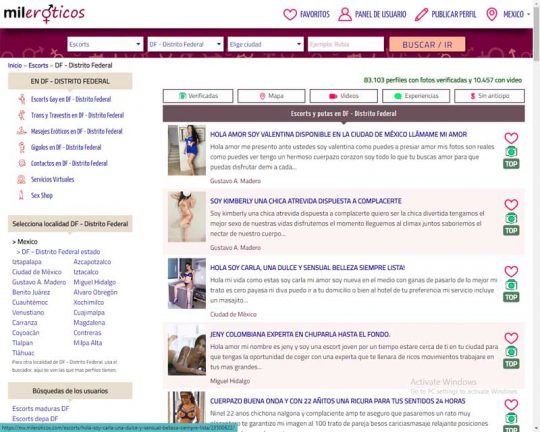Favorite the Jeny listing with heart icon

(511, 338)
